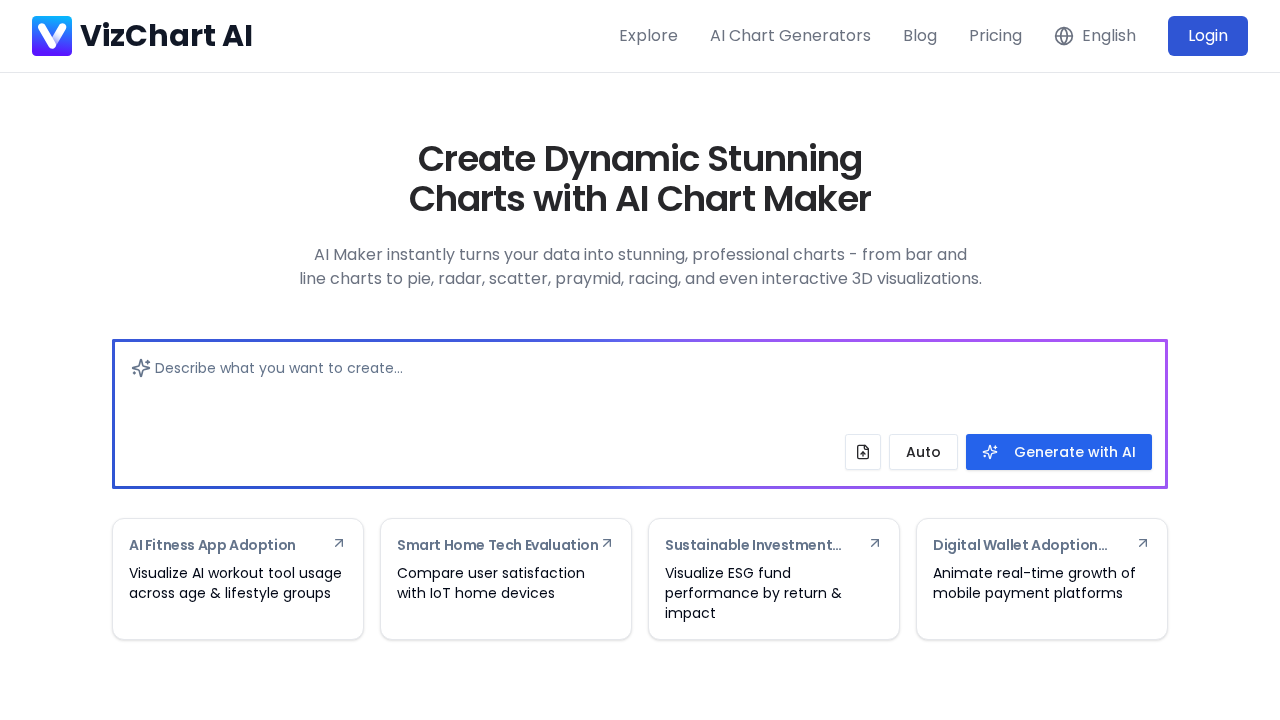
Task: Open the Explore menu item
Action: 648,35
